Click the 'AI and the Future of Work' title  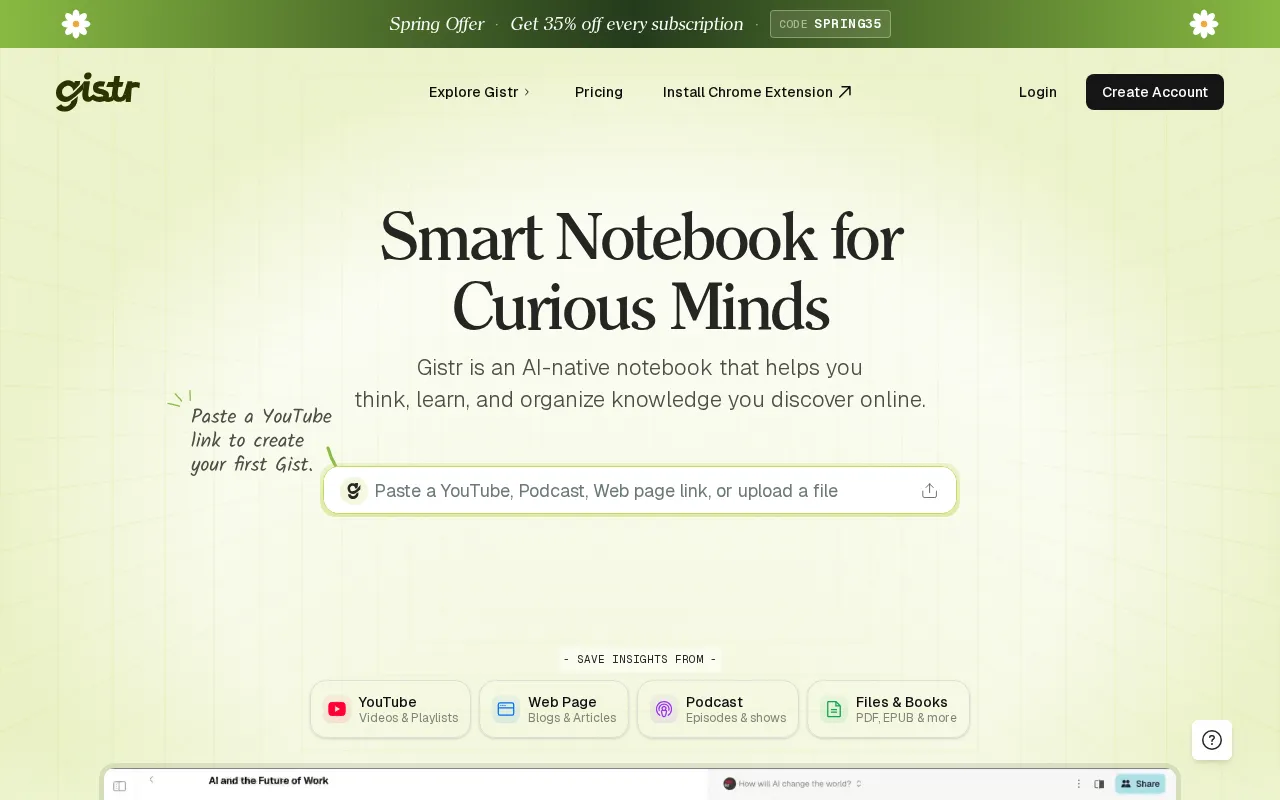tap(268, 780)
